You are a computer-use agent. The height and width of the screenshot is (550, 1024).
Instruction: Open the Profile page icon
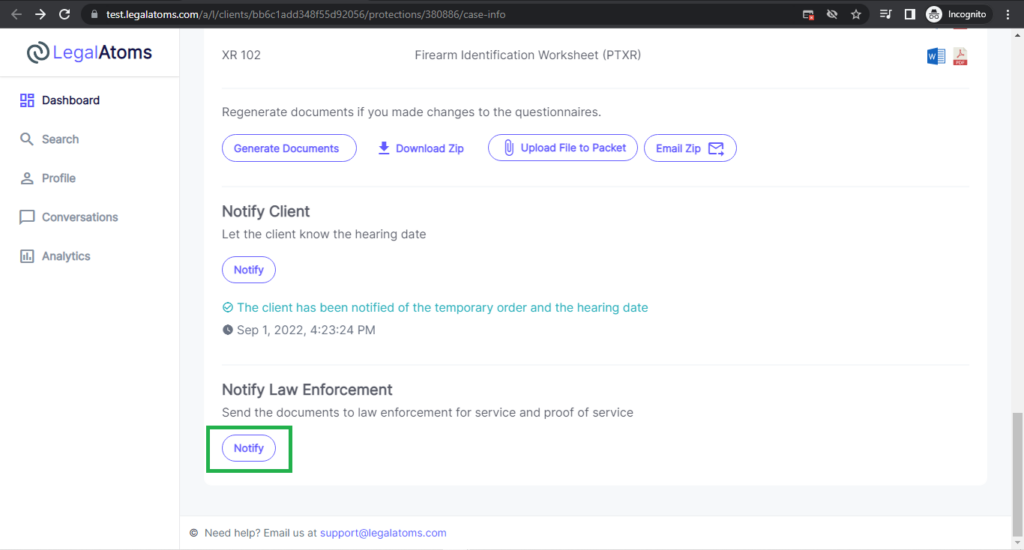tap(27, 178)
